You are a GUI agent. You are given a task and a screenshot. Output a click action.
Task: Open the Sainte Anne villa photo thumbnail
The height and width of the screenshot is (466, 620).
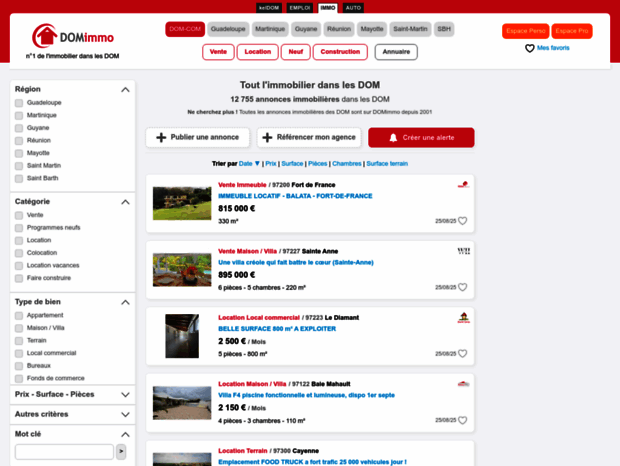182,270
